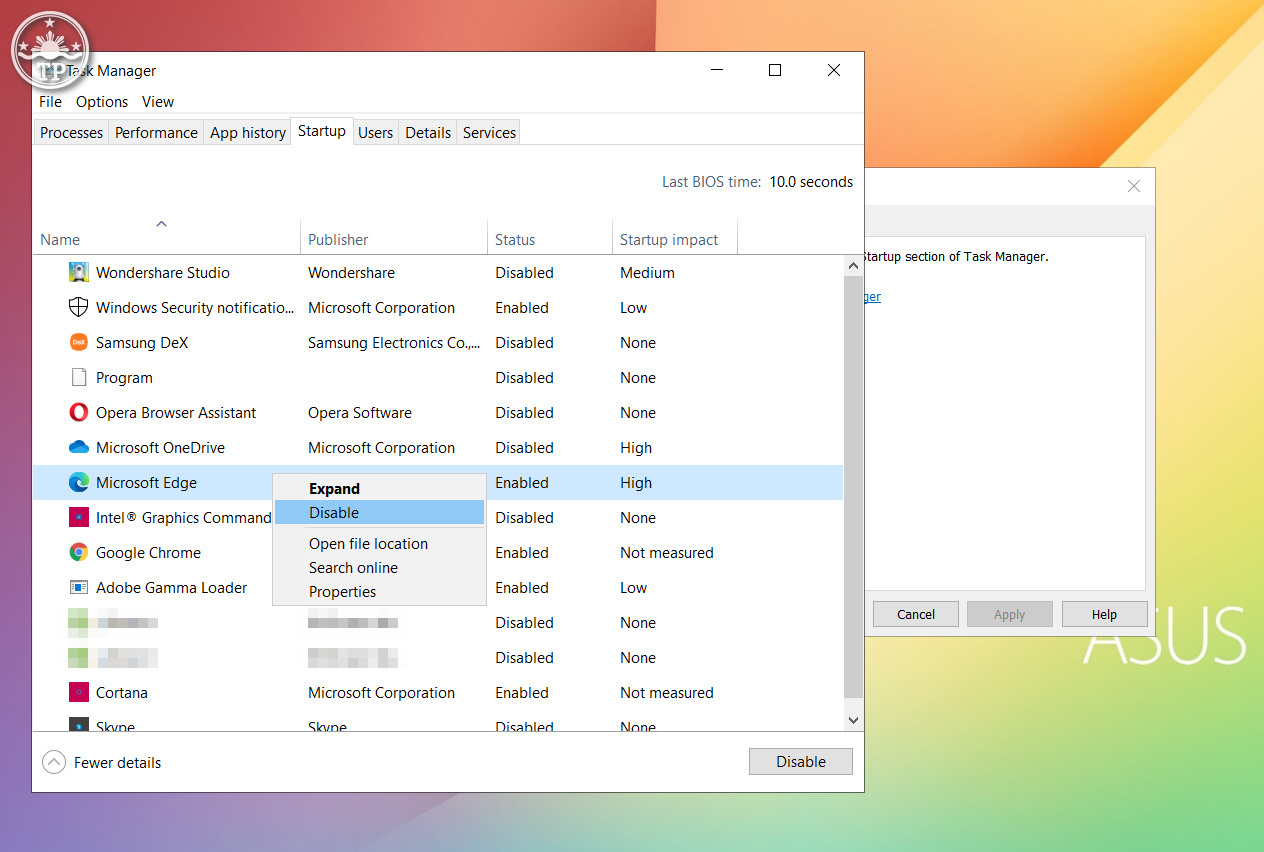The image size is (1264, 852).
Task: Sort by the Status column header
Action: [x=549, y=239]
